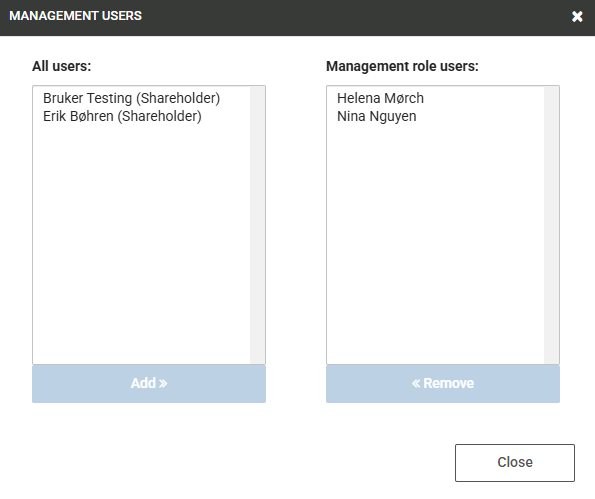Click the "All users:" label

point(61,66)
